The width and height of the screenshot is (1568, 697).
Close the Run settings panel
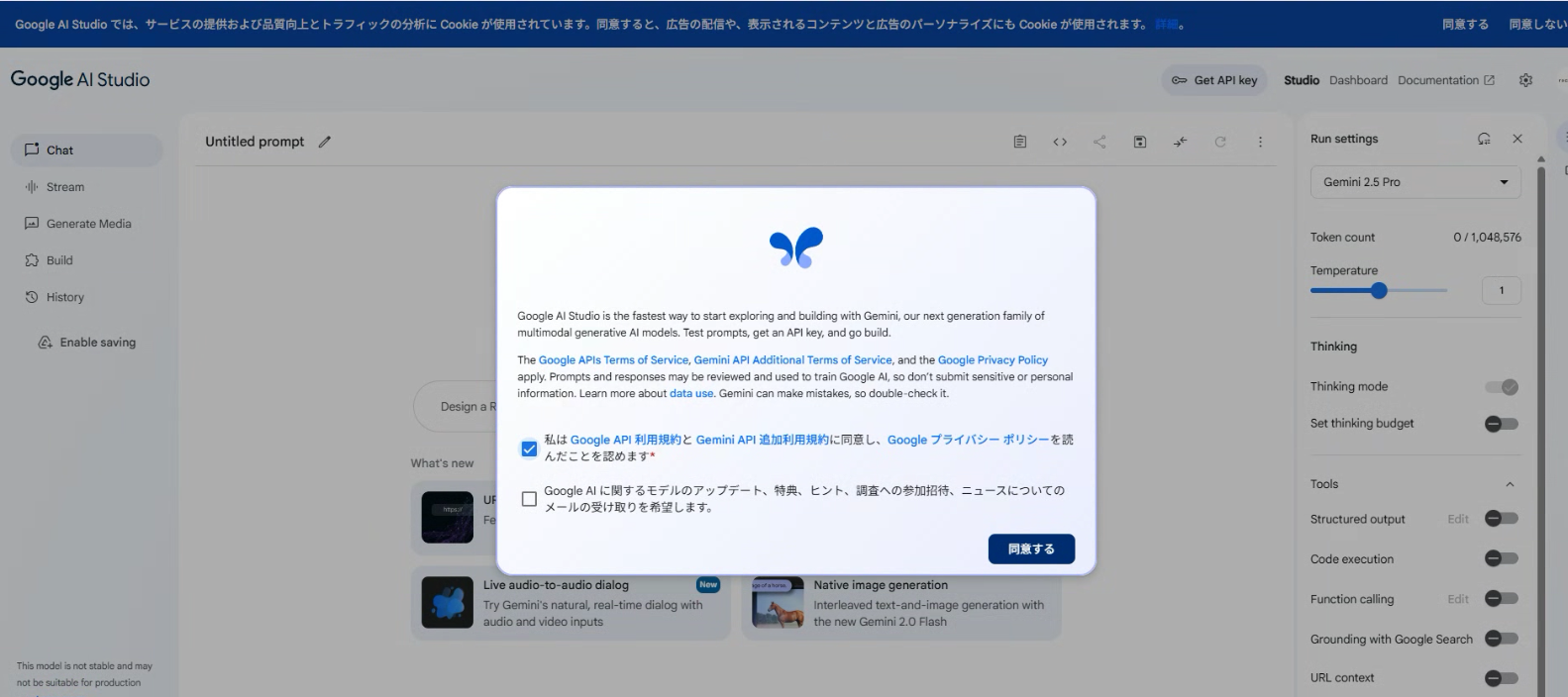1517,139
